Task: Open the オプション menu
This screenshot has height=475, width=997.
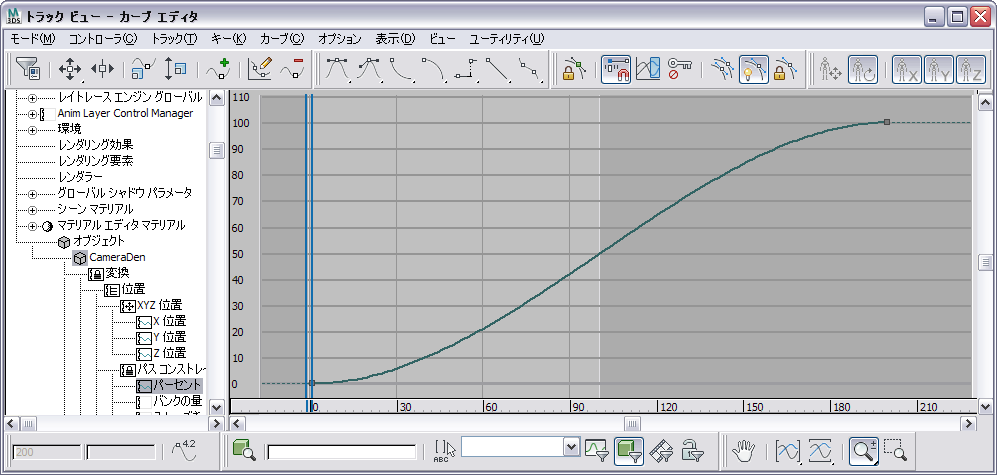Action: (340, 39)
